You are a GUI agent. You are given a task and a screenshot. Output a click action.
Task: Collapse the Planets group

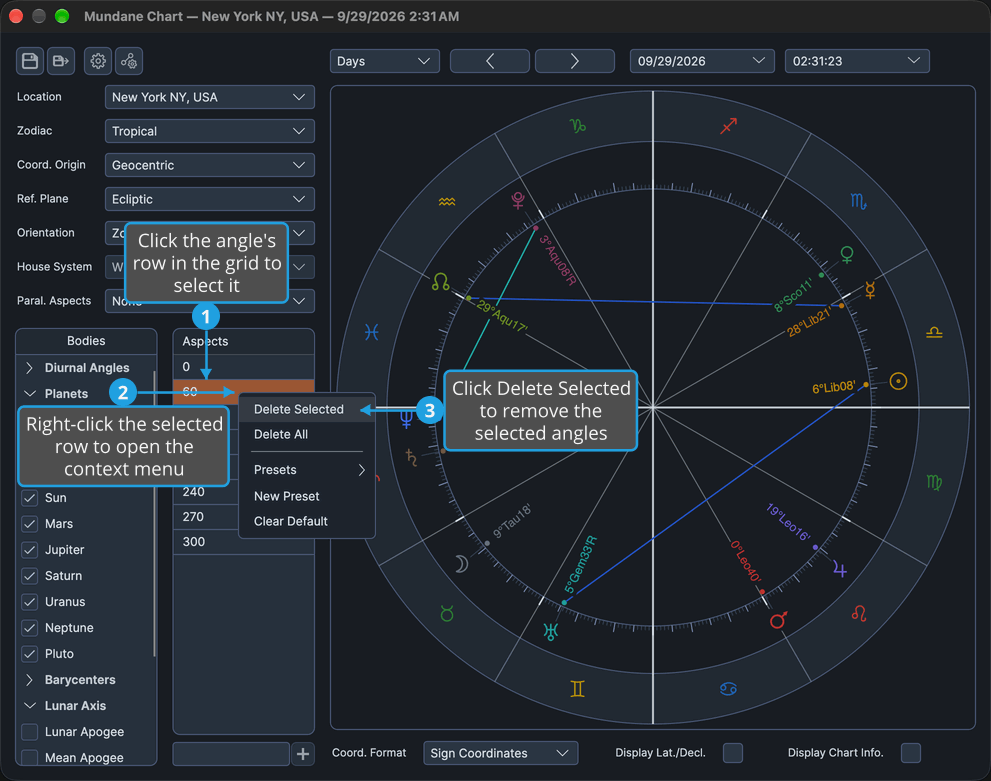[29, 394]
